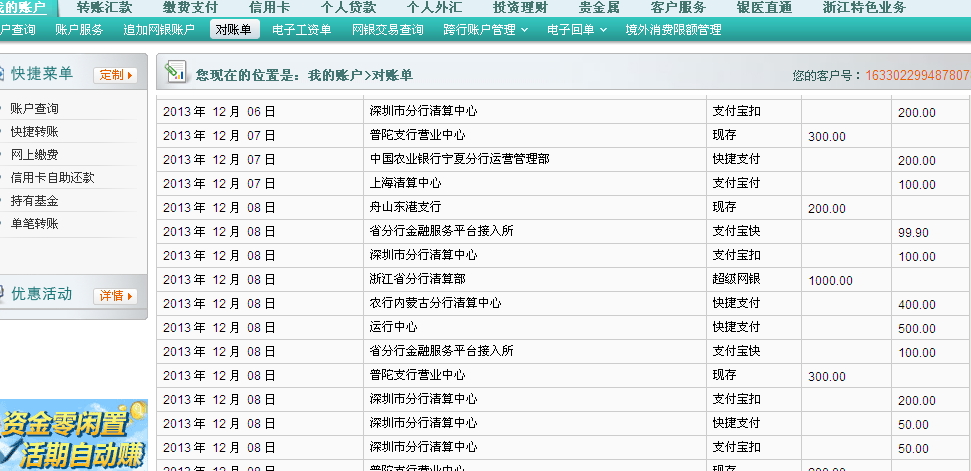
Task: Click the statement page icon beside the breadcrumb
Action: click(176, 73)
